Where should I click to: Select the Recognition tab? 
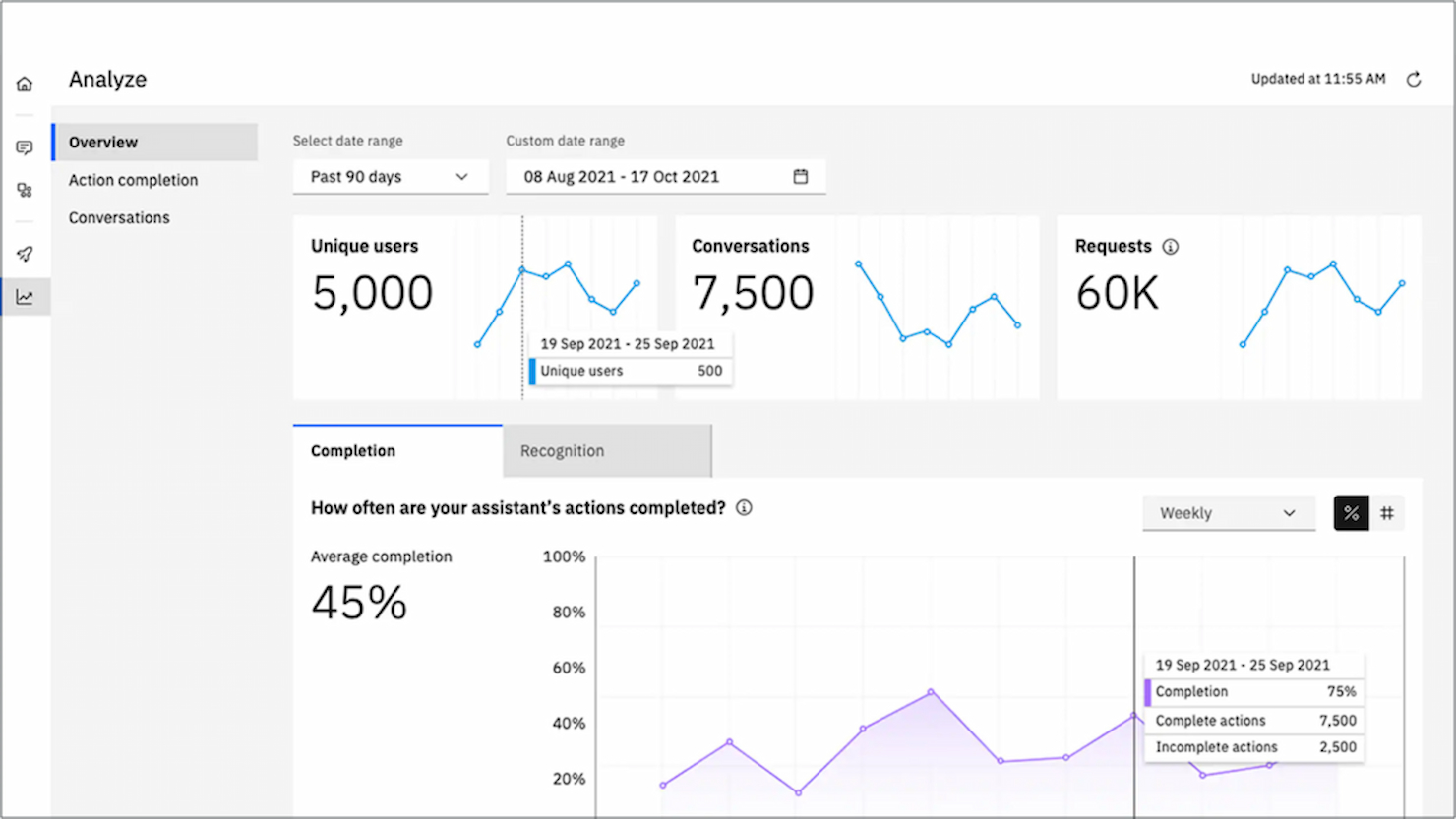(562, 450)
